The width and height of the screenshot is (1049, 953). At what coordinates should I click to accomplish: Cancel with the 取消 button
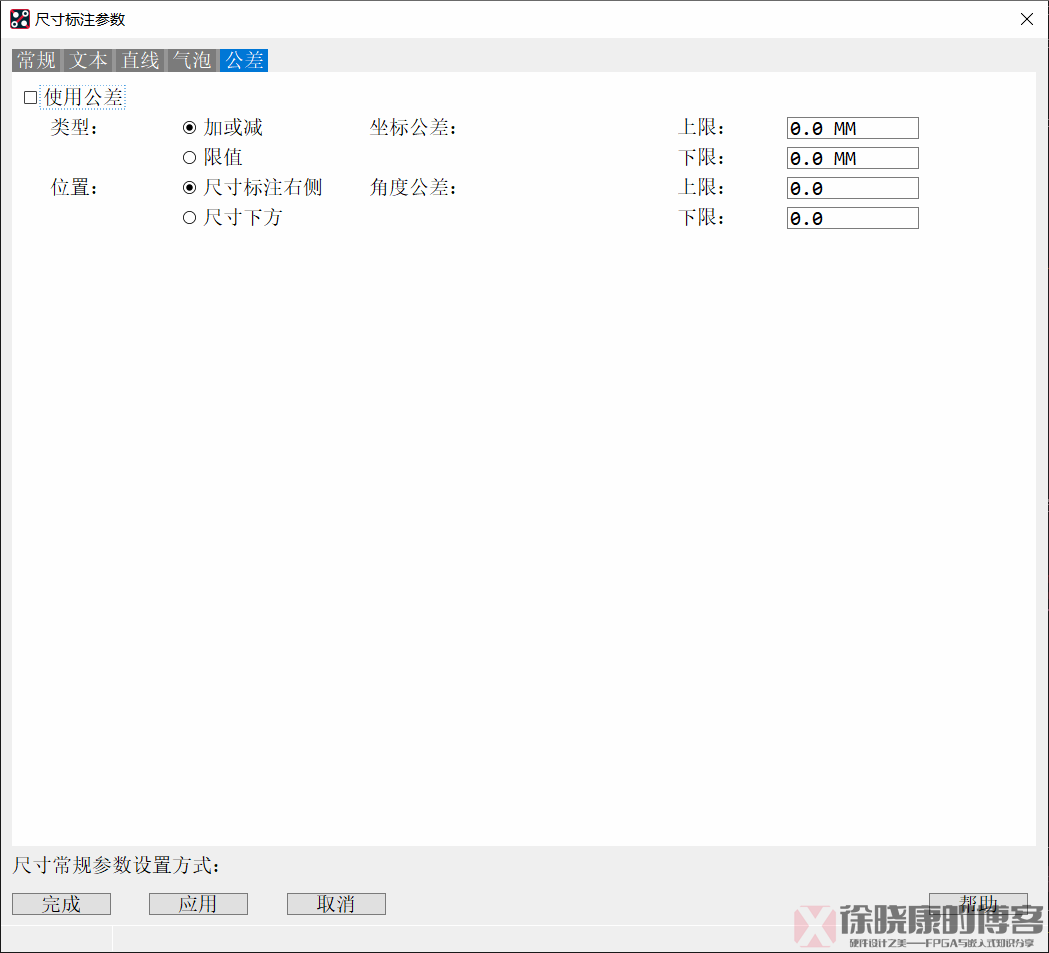[x=336, y=904]
